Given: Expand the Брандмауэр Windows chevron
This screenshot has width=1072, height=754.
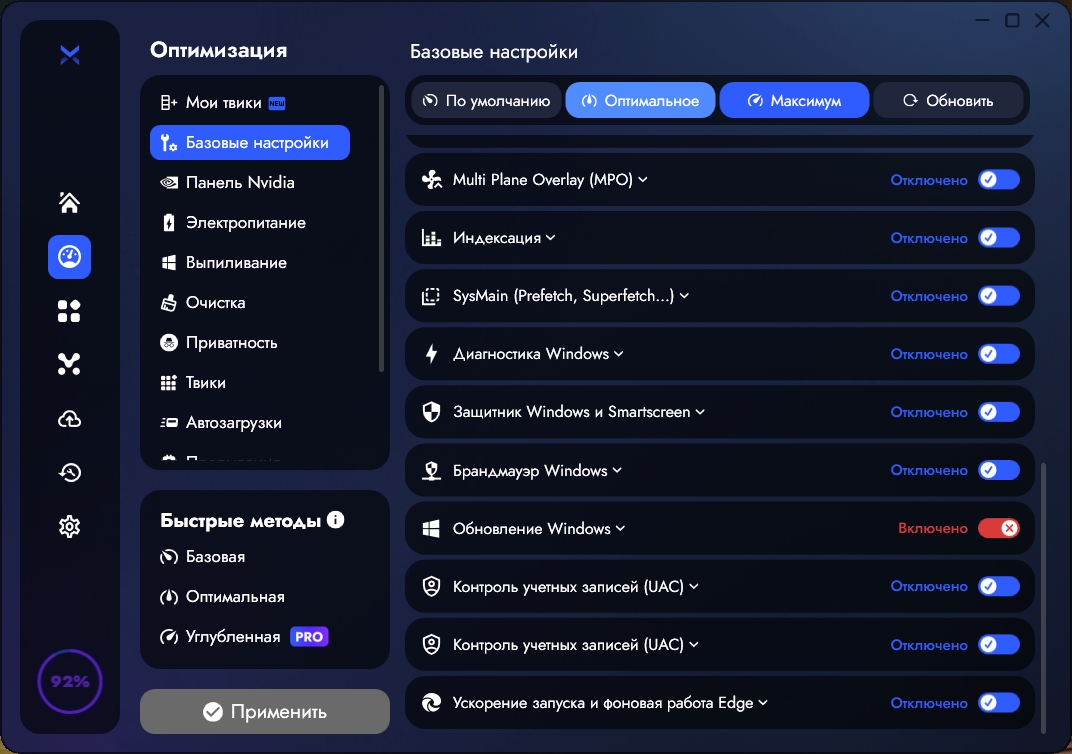Looking at the screenshot, I should point(617,470).
